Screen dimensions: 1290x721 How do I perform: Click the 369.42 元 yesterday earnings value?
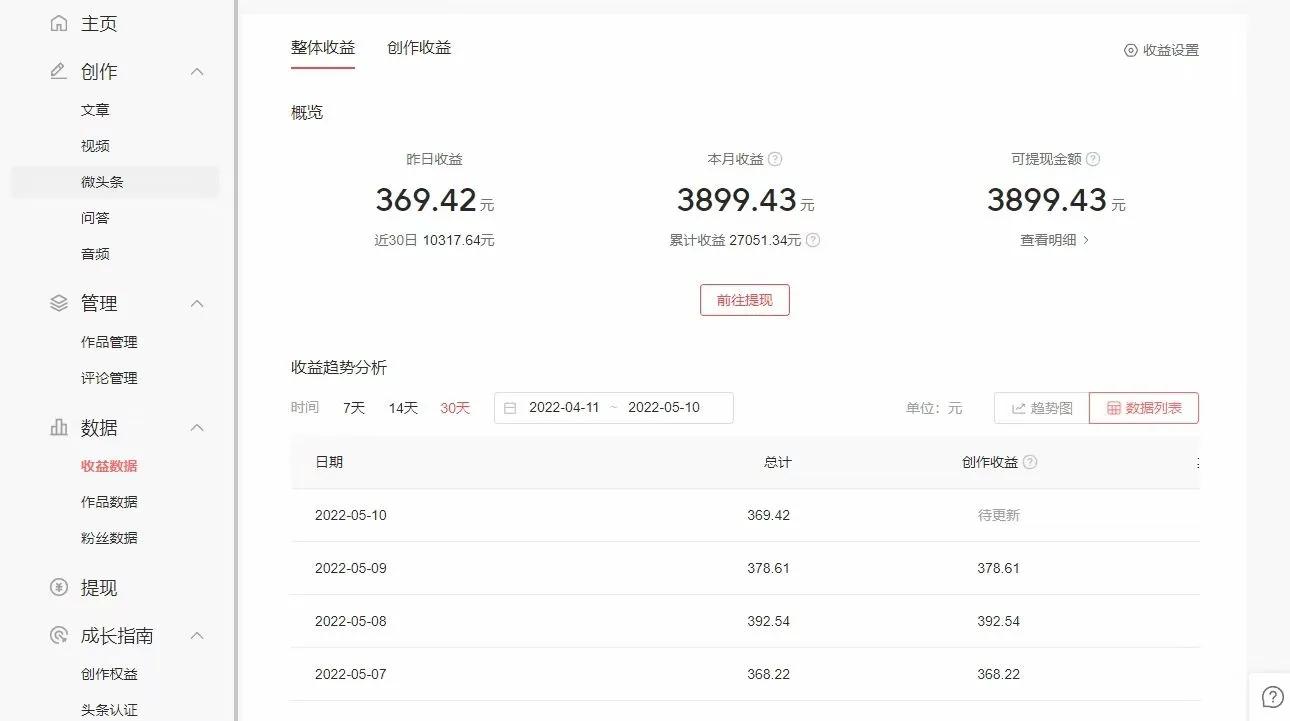[435, 200]
